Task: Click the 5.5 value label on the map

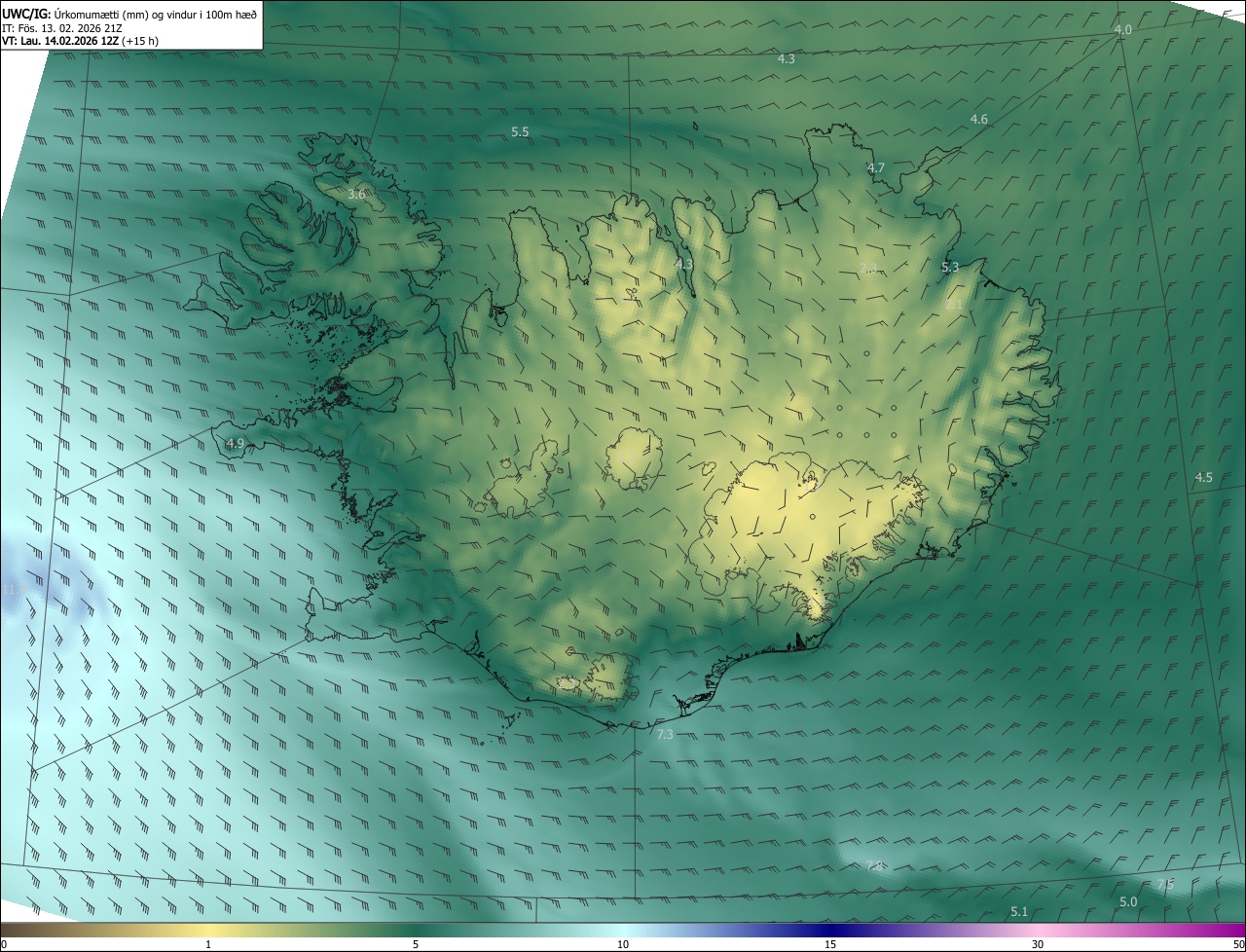Action: click(520, 131)
